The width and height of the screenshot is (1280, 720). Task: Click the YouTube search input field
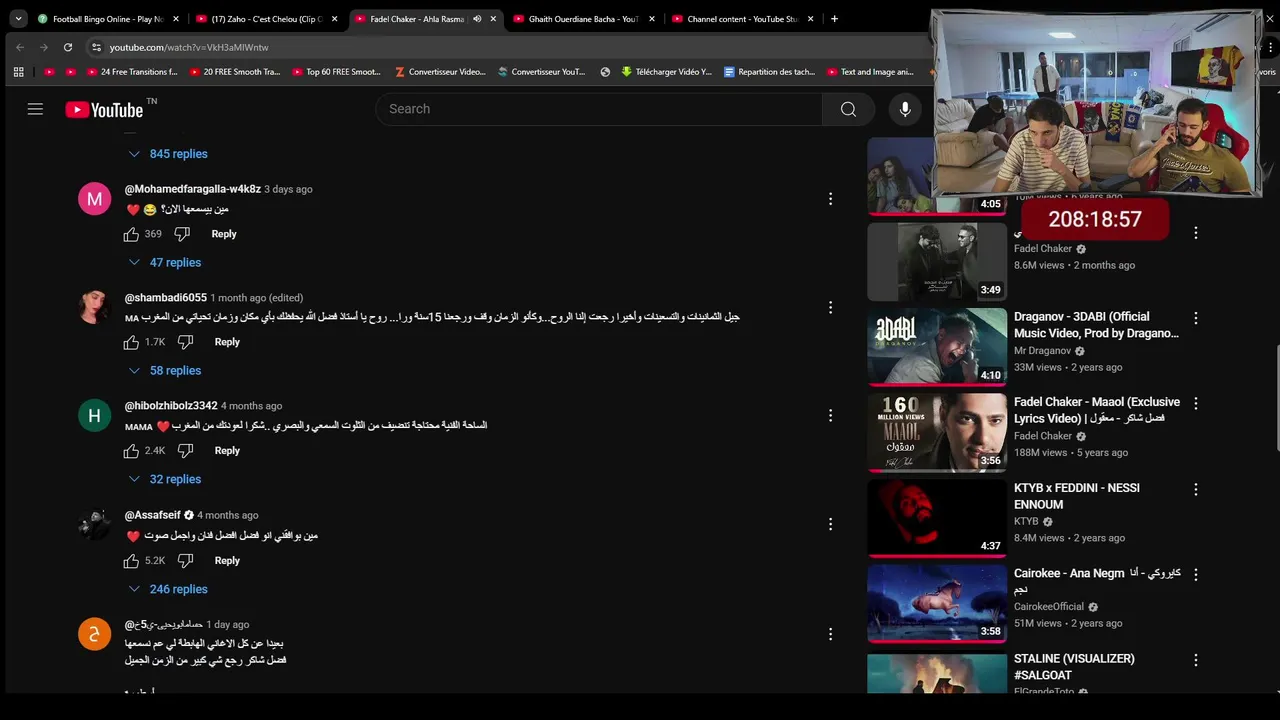[x=599, y=109]
